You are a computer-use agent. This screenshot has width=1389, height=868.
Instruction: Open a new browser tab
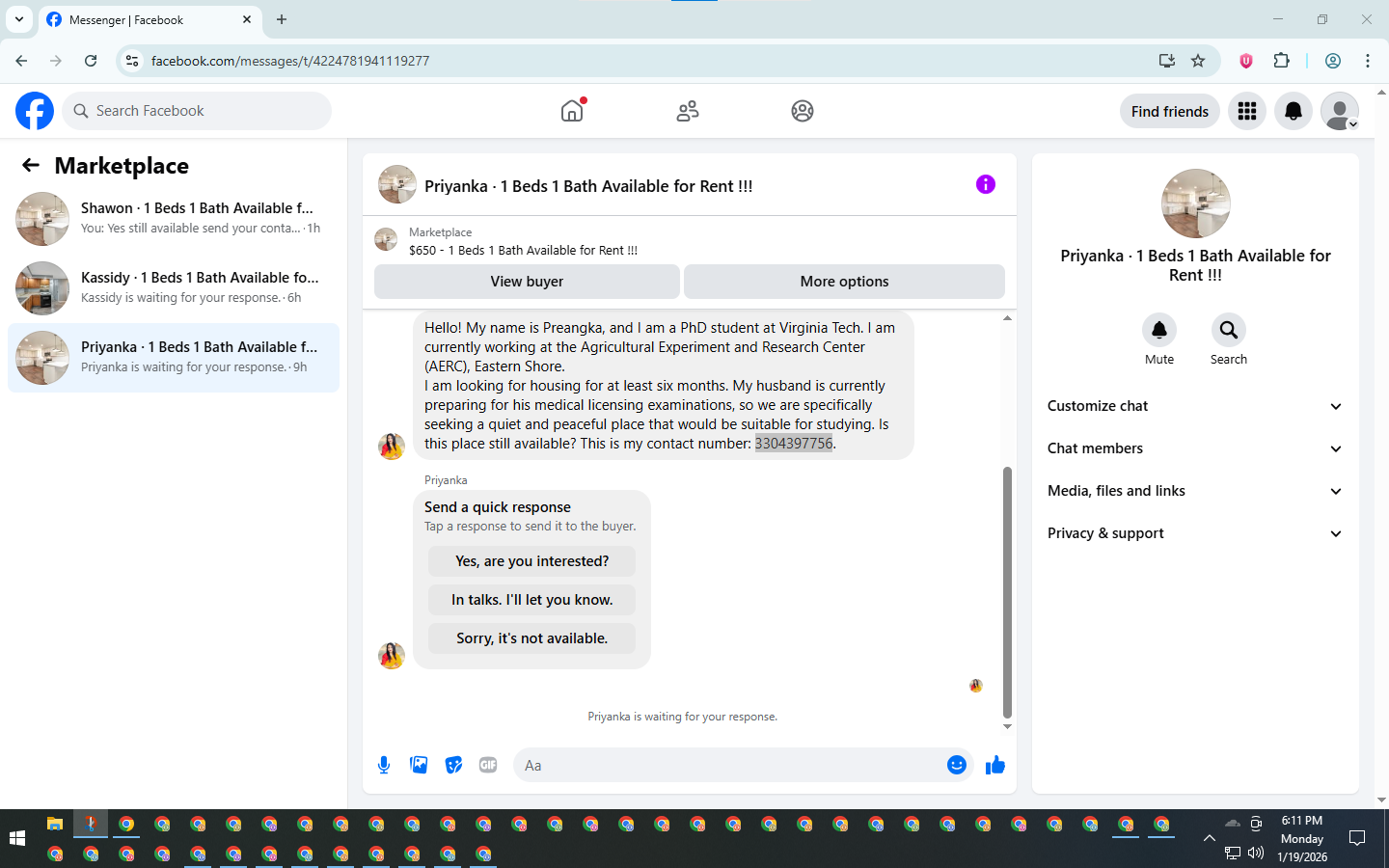[282, 19]
